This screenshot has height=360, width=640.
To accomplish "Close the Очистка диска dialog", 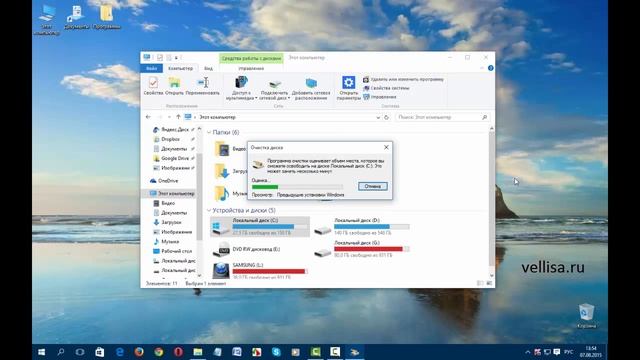I will click(386, 147).
